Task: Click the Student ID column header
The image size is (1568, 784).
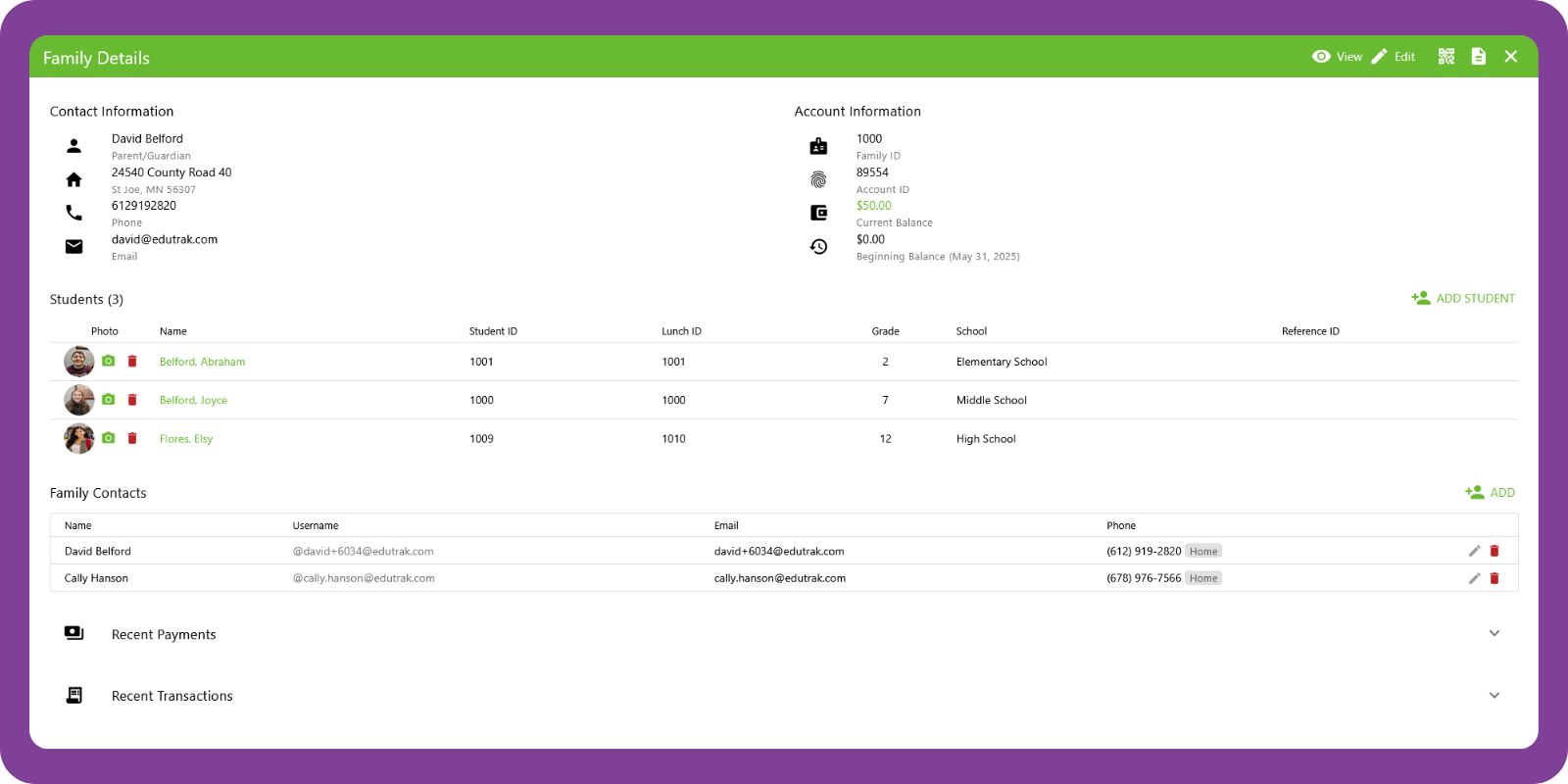Action: (493, 331)
